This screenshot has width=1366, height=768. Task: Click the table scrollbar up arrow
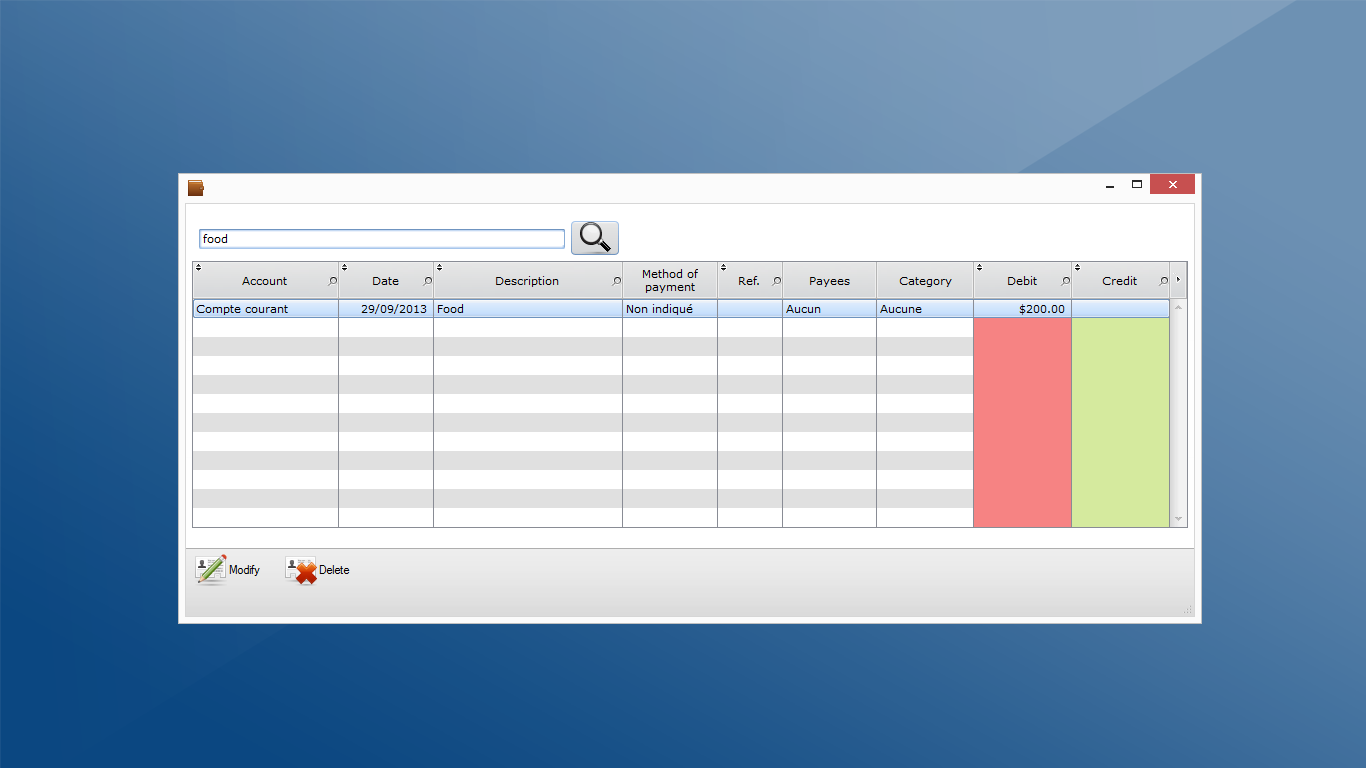[x=1178, y=307]
